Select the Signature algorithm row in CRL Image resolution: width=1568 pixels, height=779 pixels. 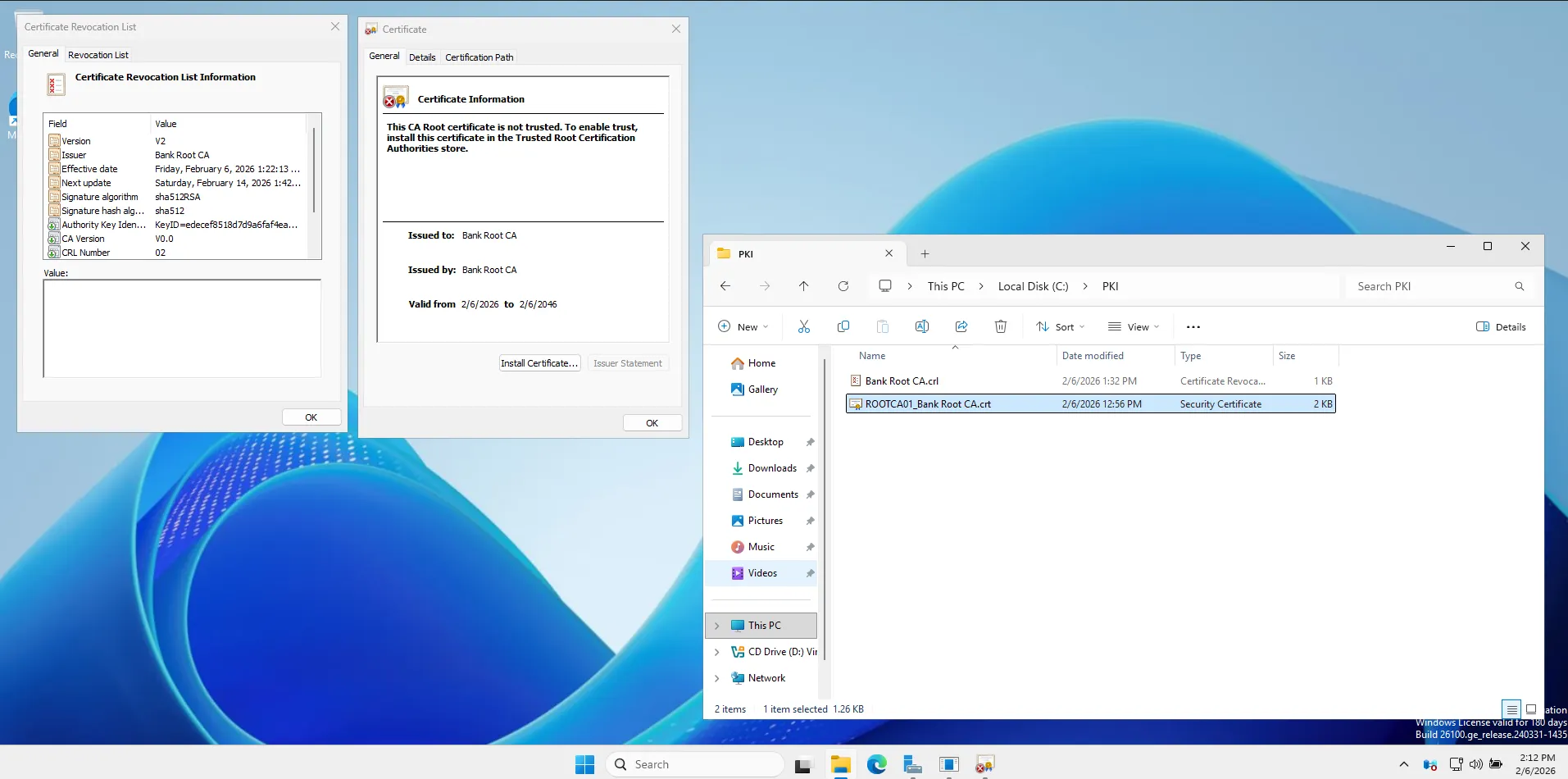click(176, 197)
